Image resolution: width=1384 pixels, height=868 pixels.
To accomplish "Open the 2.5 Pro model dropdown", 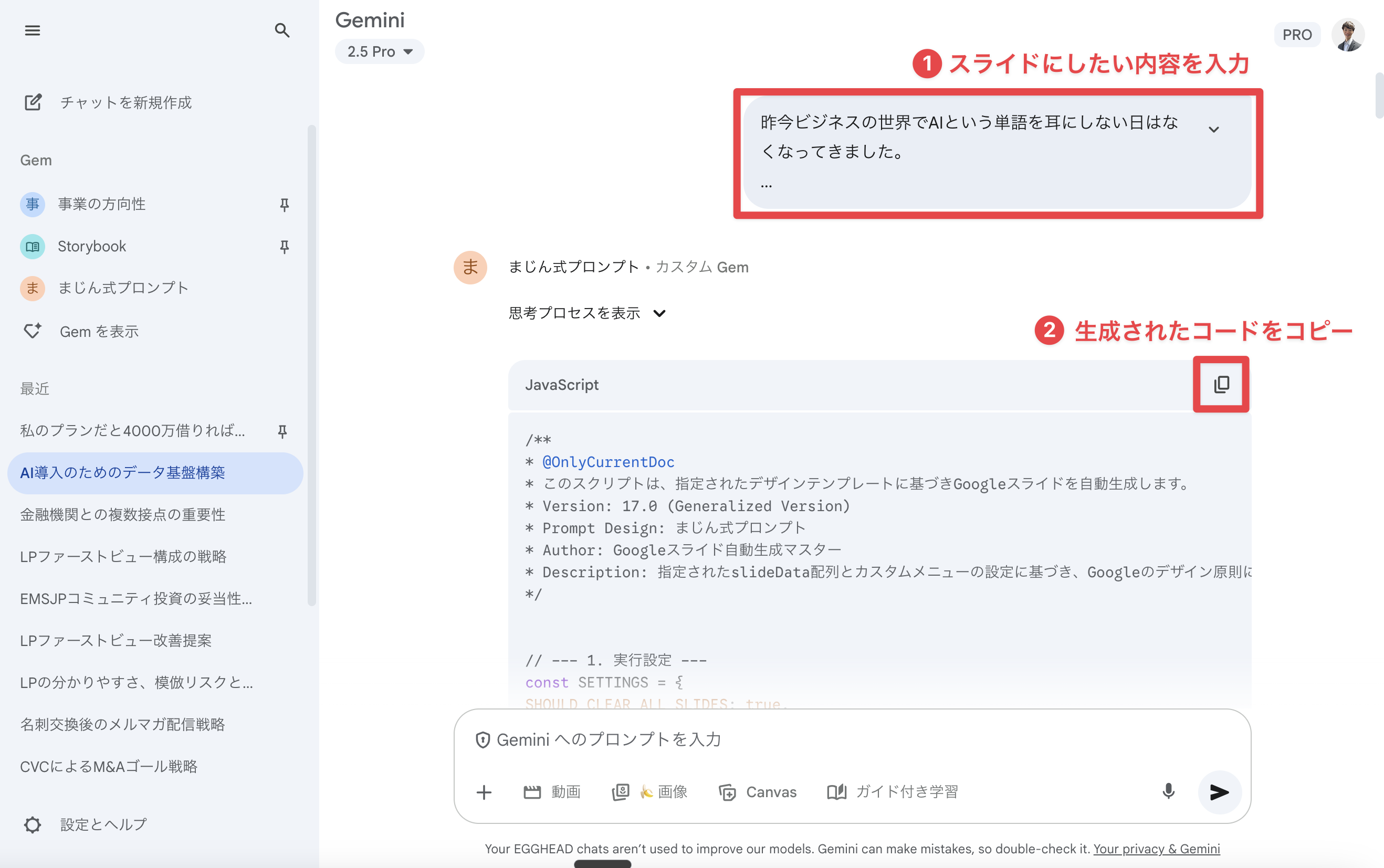I will coord(380,51).
